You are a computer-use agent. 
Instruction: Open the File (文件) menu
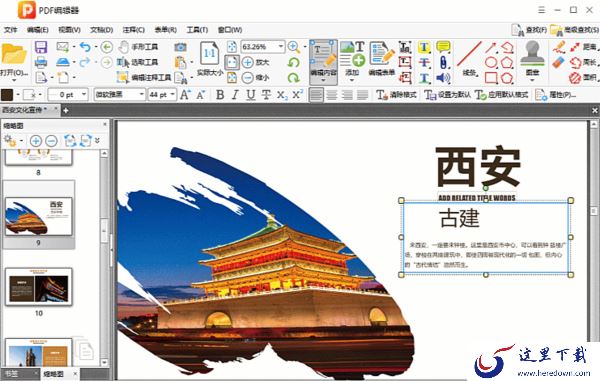[x=10, y=29]
